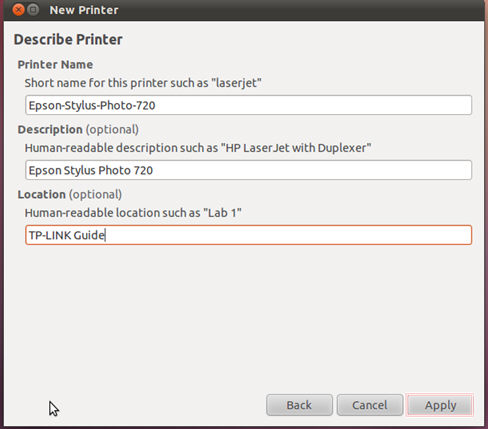Minimize the New Printer window
488x429 pixels.
(x=33, y=10)
